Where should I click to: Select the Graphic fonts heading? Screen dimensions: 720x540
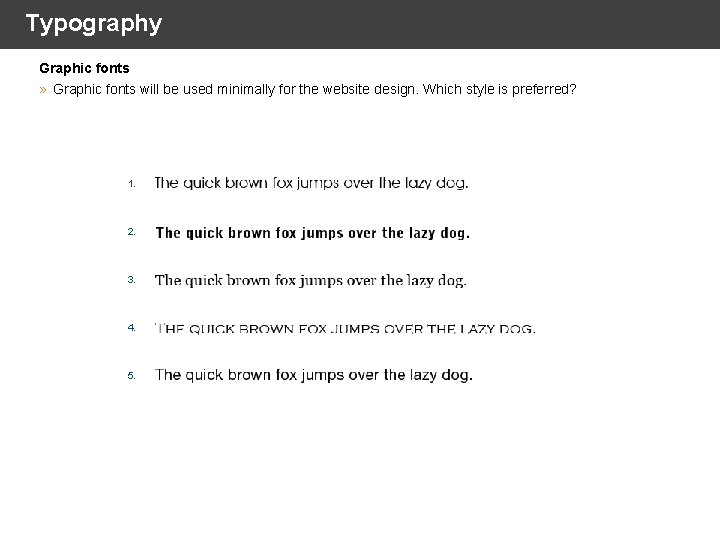[84, 68]
